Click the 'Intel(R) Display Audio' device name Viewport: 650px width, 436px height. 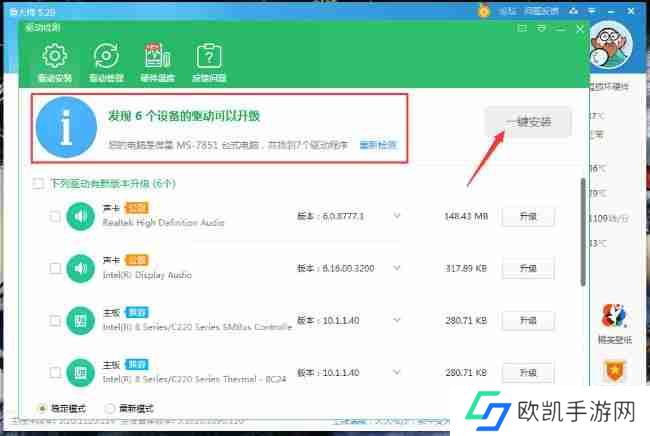tap(147, 275)
